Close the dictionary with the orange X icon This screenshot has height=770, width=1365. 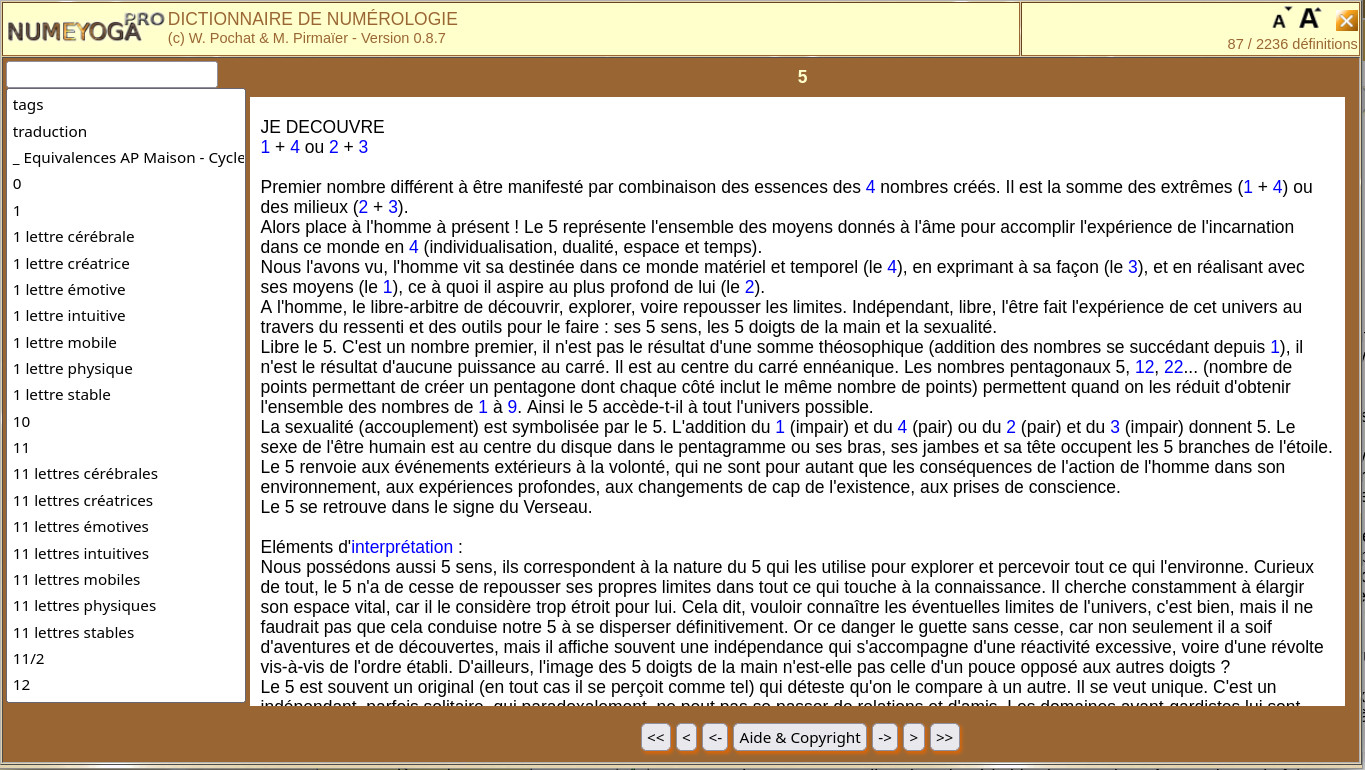[1346, 20]
